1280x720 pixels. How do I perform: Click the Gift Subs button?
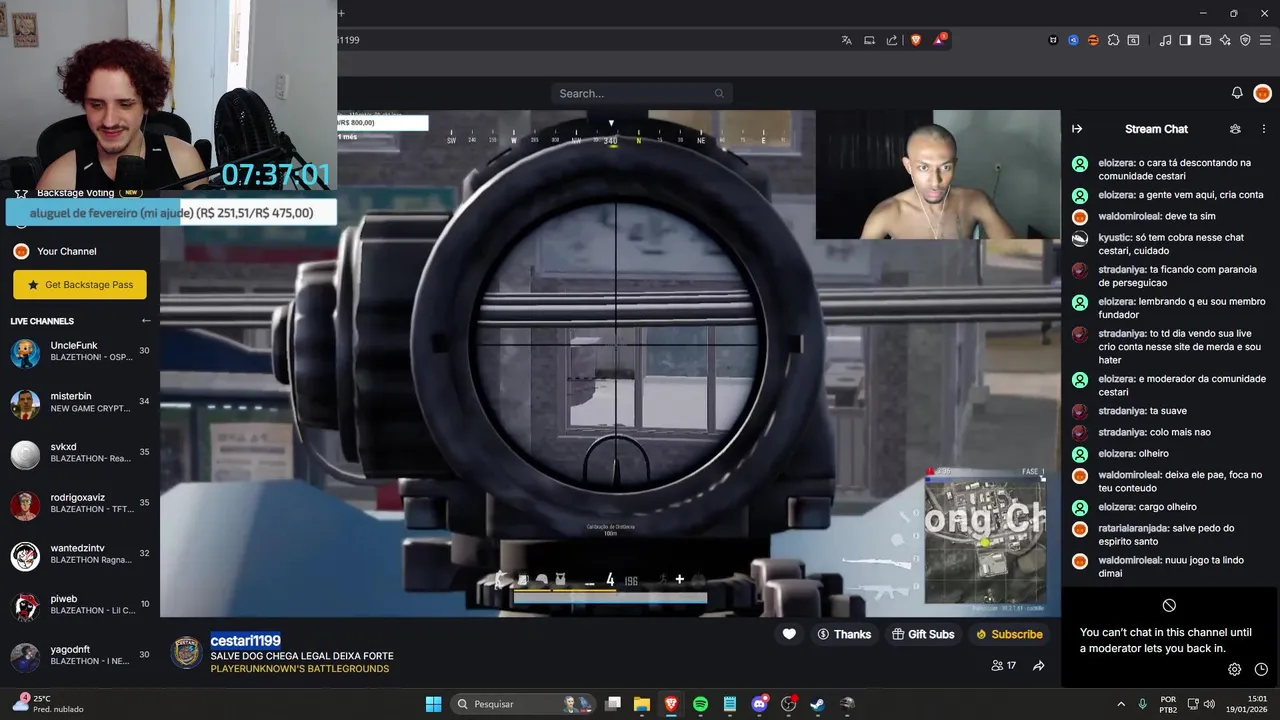point(923,634)
